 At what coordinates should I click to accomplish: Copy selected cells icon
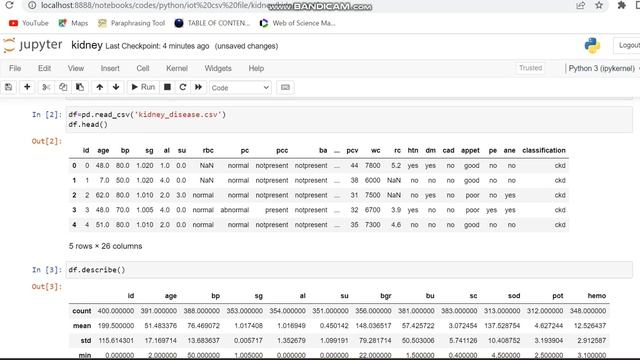coord(63,87)
